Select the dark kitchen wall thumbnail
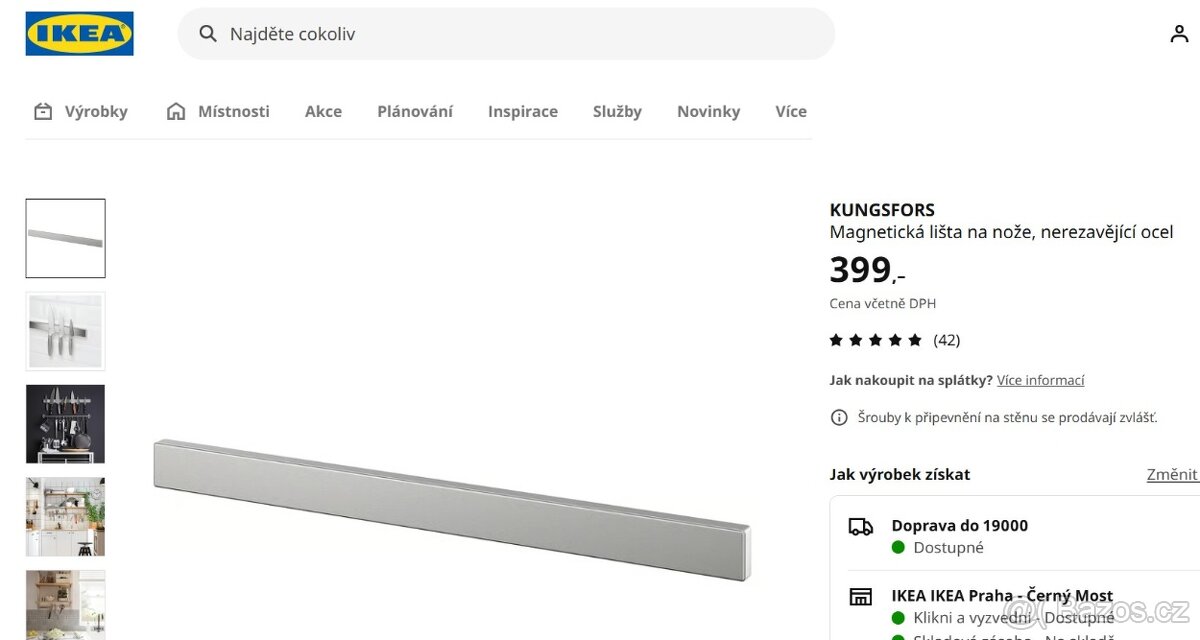1200x640 pixels. click(65, 424)
